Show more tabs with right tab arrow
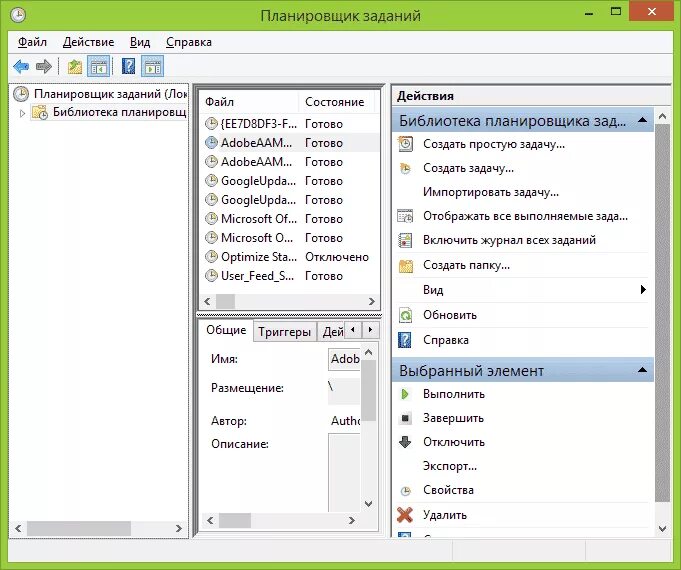 [370, 330]
